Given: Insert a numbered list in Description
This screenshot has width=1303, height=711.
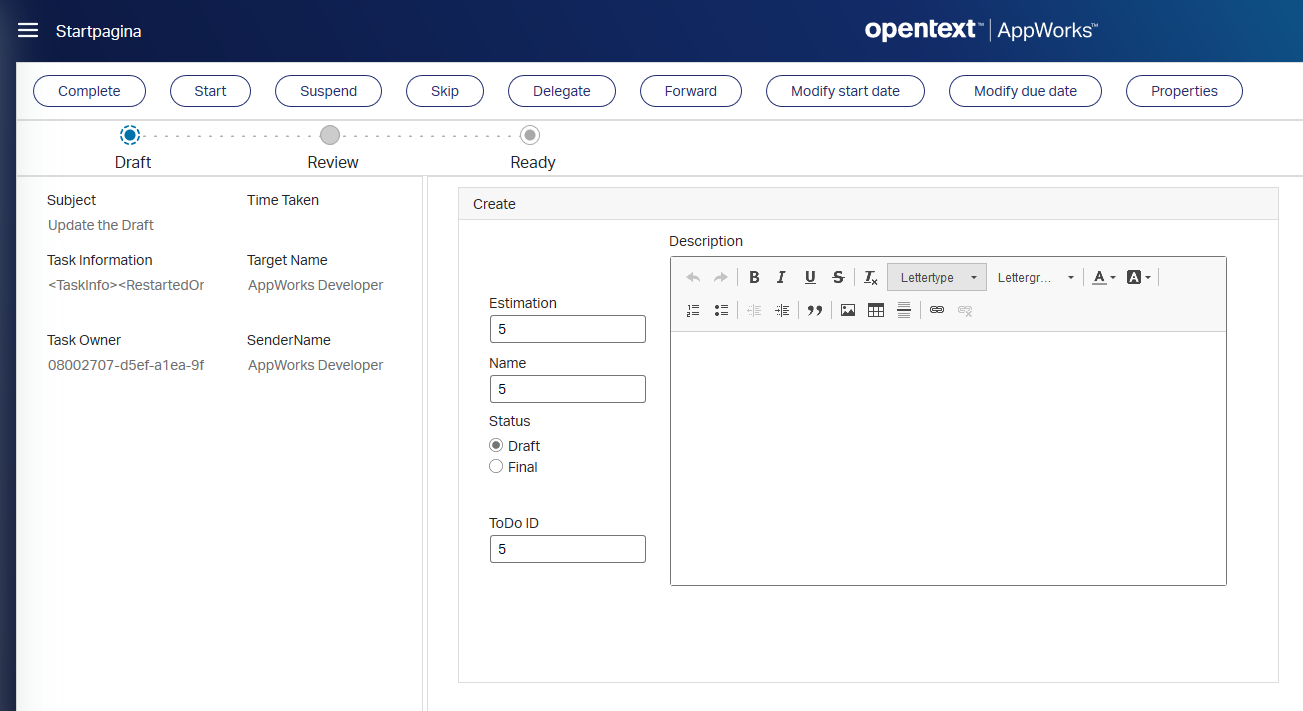Looking at the screenshot, I should (x=693, y=310).
